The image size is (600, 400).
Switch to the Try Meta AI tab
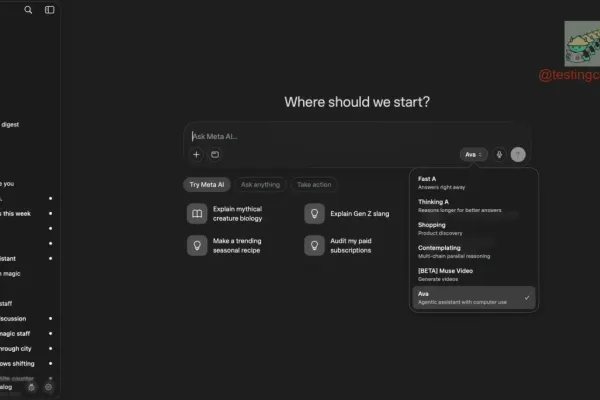click(x=207, y=184)
